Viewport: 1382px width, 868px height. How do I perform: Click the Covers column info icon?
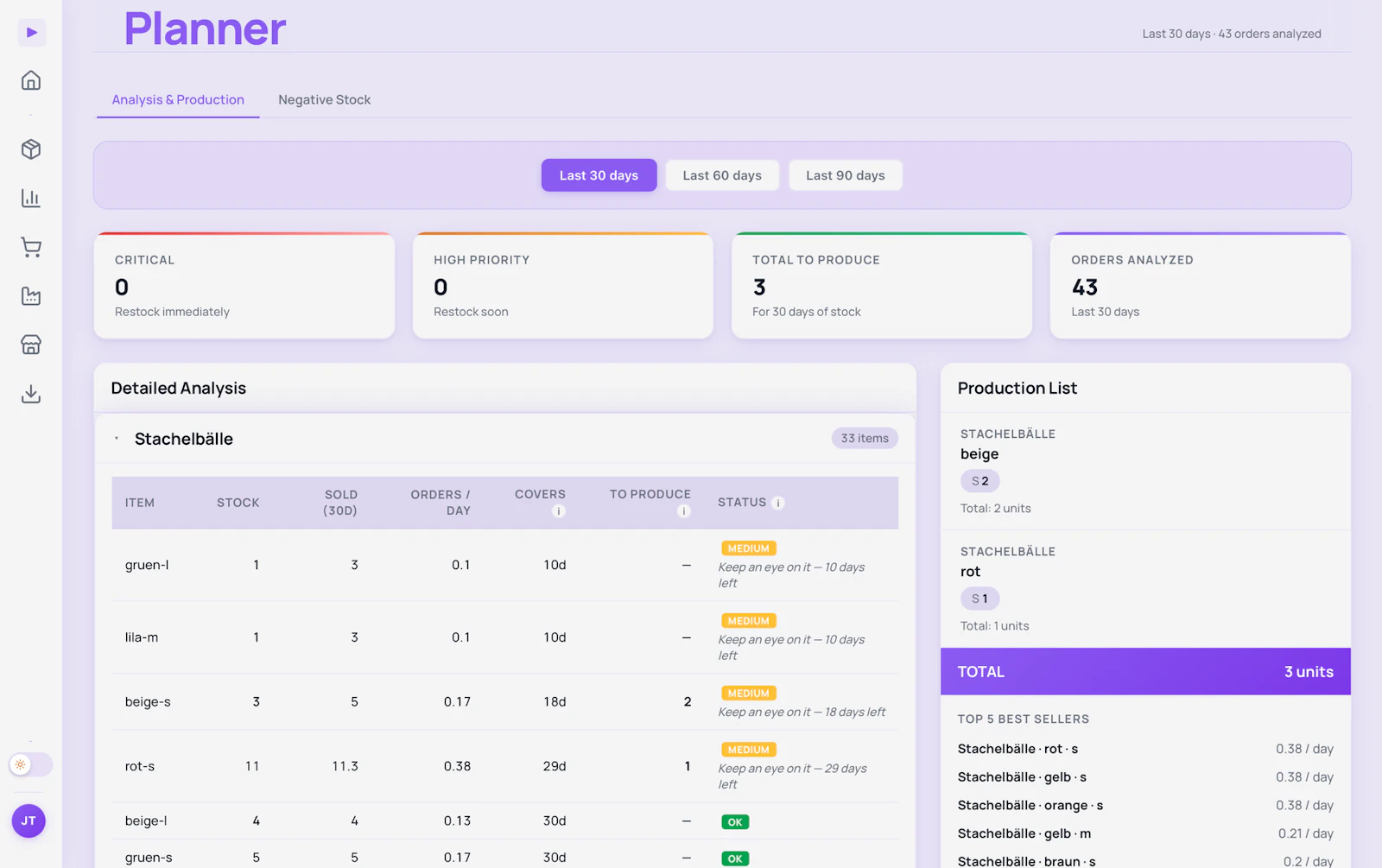(x=559, y=511)
